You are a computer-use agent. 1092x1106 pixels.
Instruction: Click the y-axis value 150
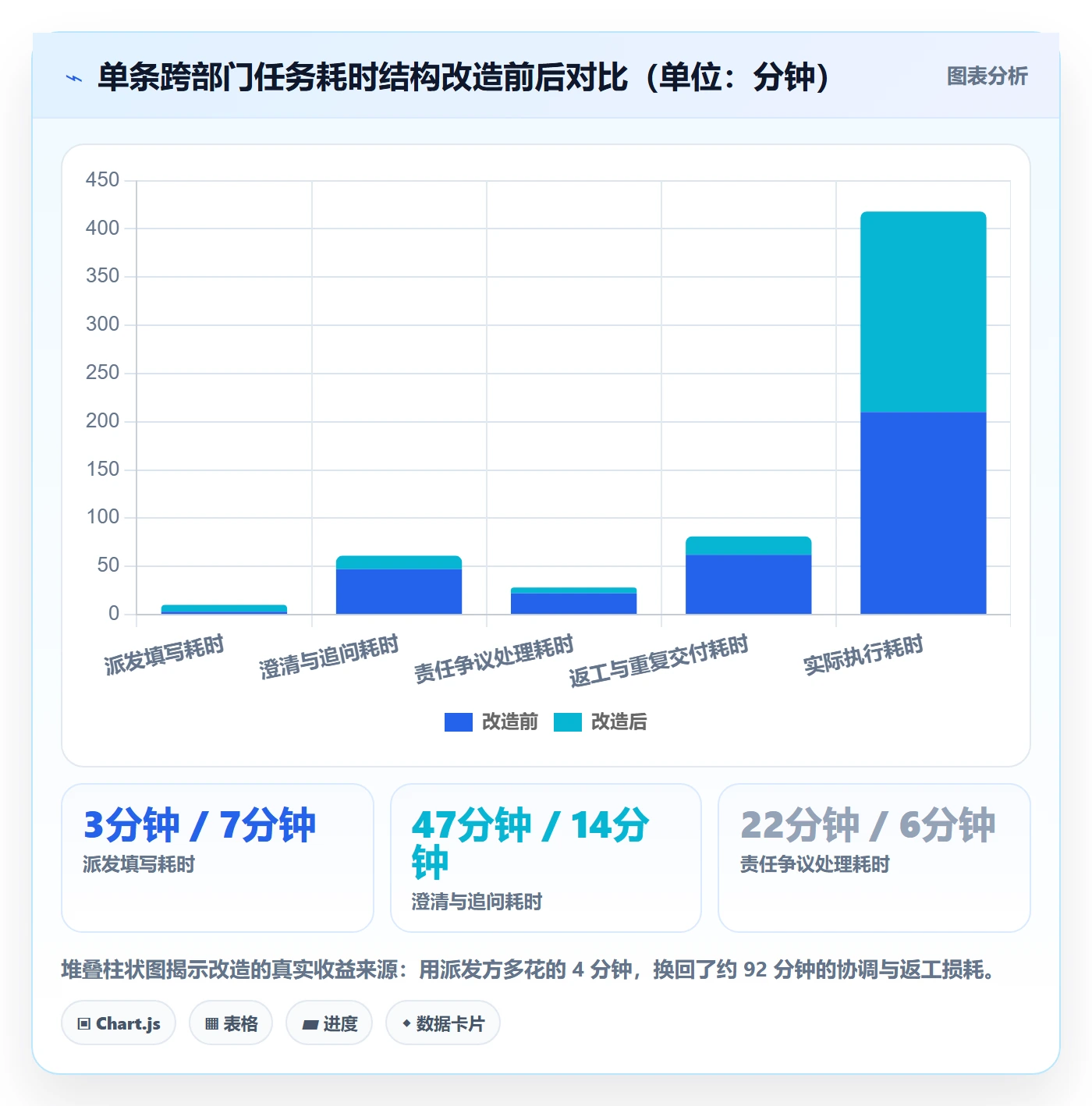click(x=102, y=470)
